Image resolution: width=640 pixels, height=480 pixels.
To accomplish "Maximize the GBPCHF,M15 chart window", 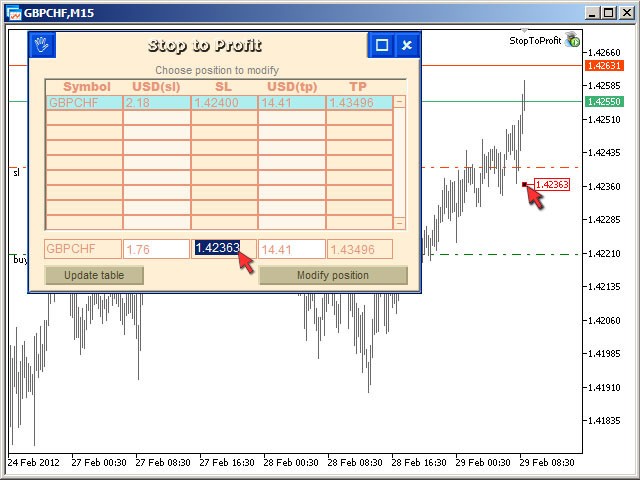I will coord(609,13).
